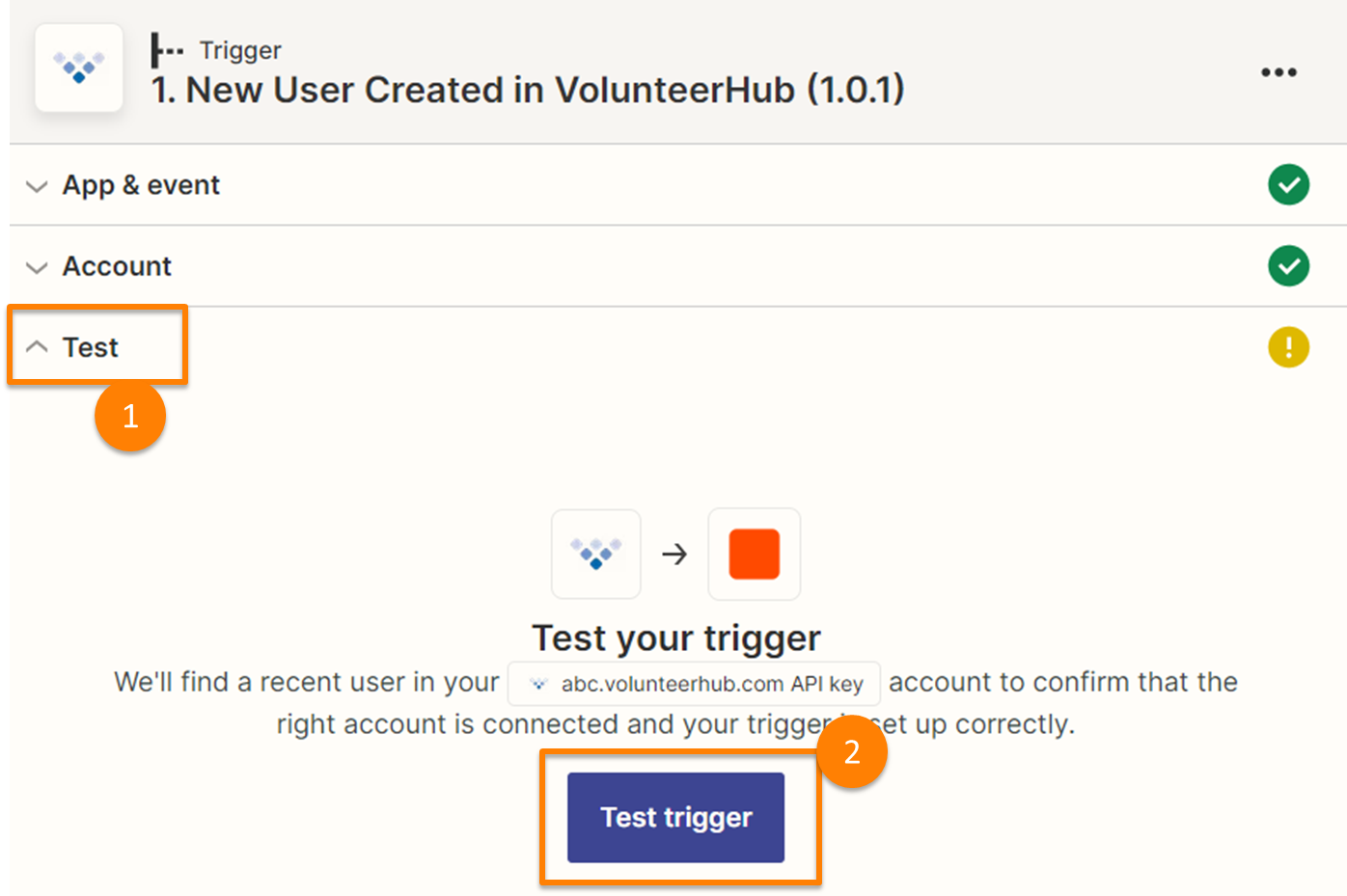Click the orange callout numbered 2

[x=853, y=750]
